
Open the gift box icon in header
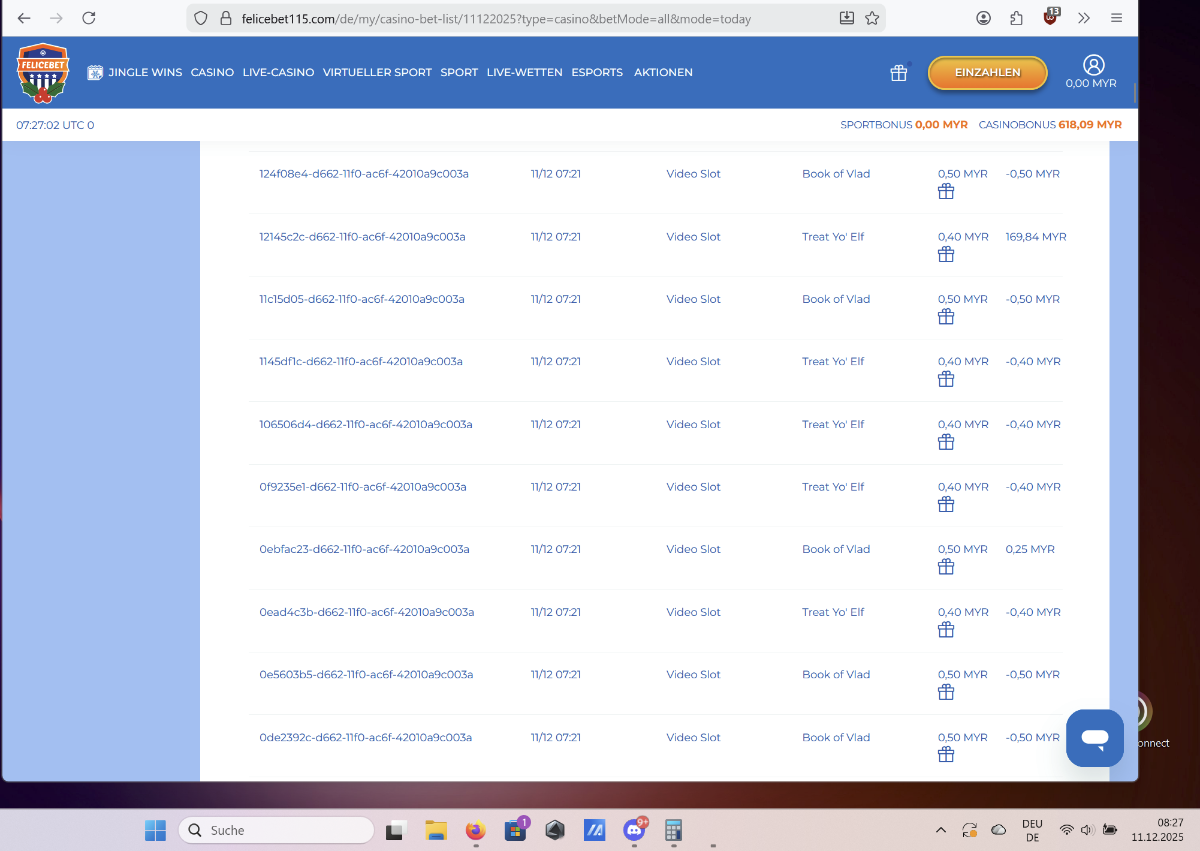coord(899,73)
